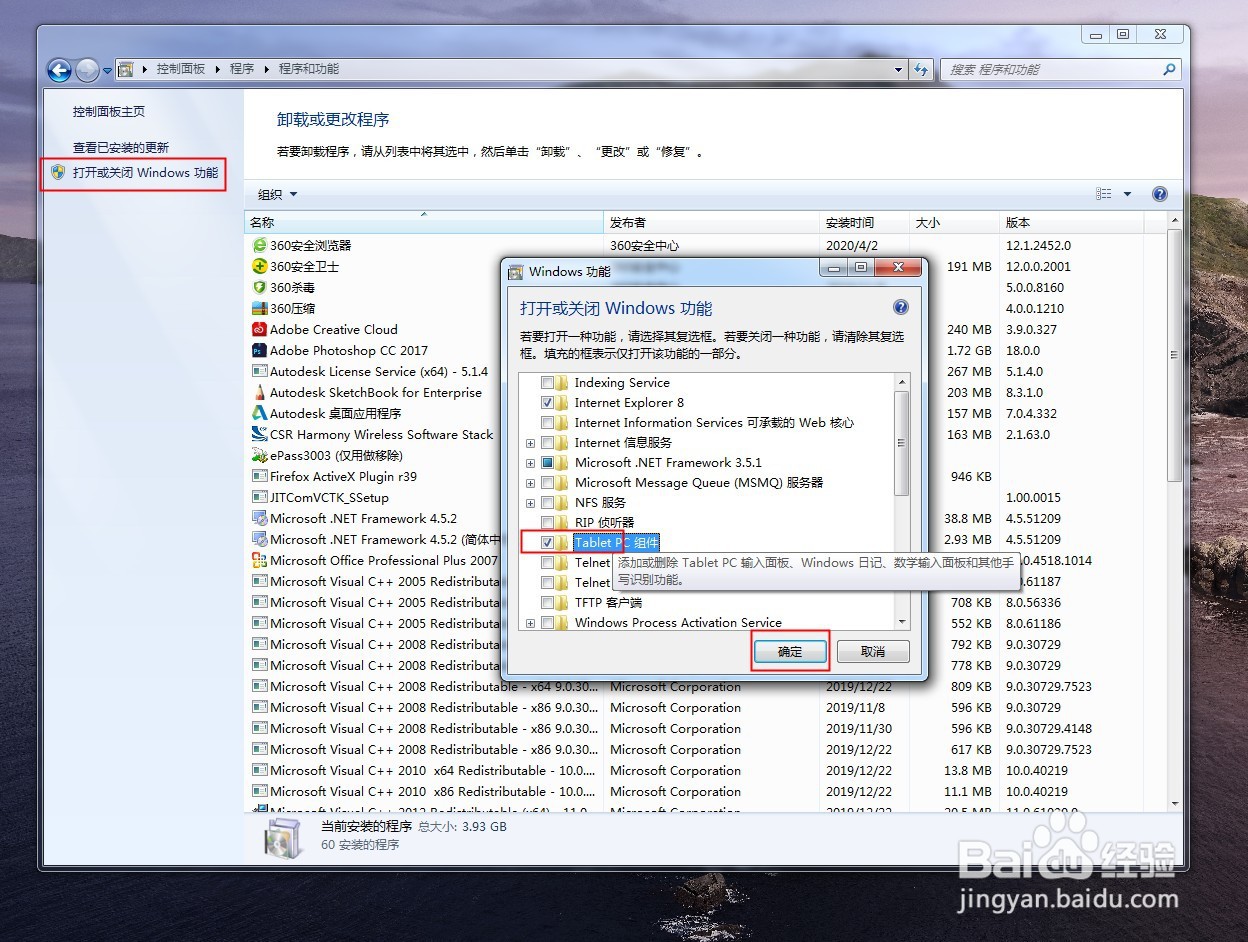
Task: Select the Tablet PC 组件 list item
Action: [x=616, y=542]
